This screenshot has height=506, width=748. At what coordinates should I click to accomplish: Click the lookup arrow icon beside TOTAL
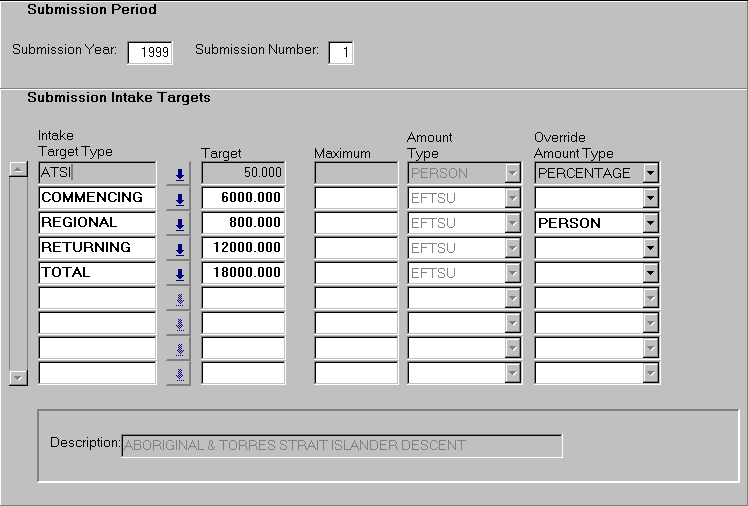point(179,273)
